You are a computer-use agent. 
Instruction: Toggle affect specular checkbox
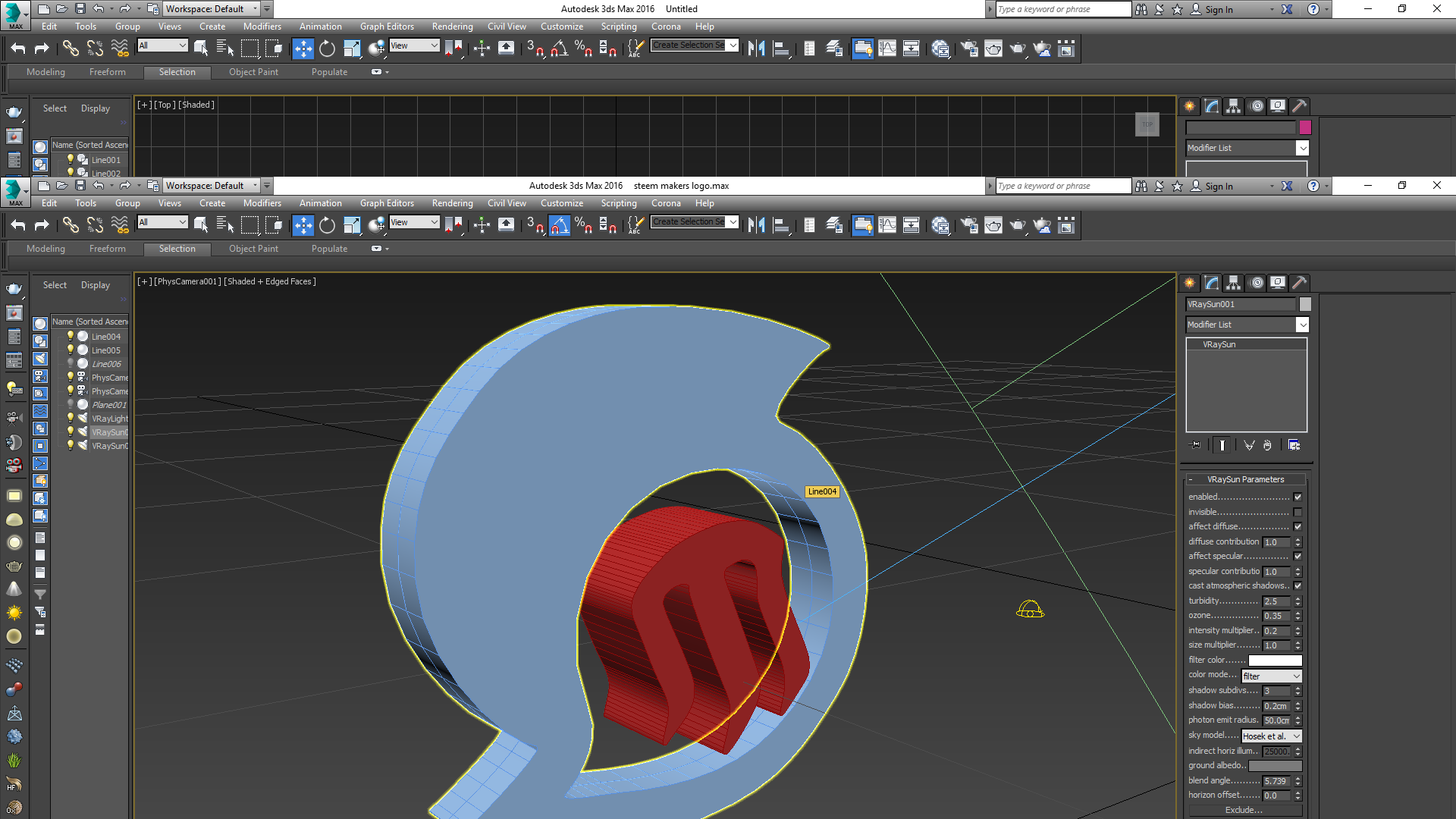tap(1298, 556)
